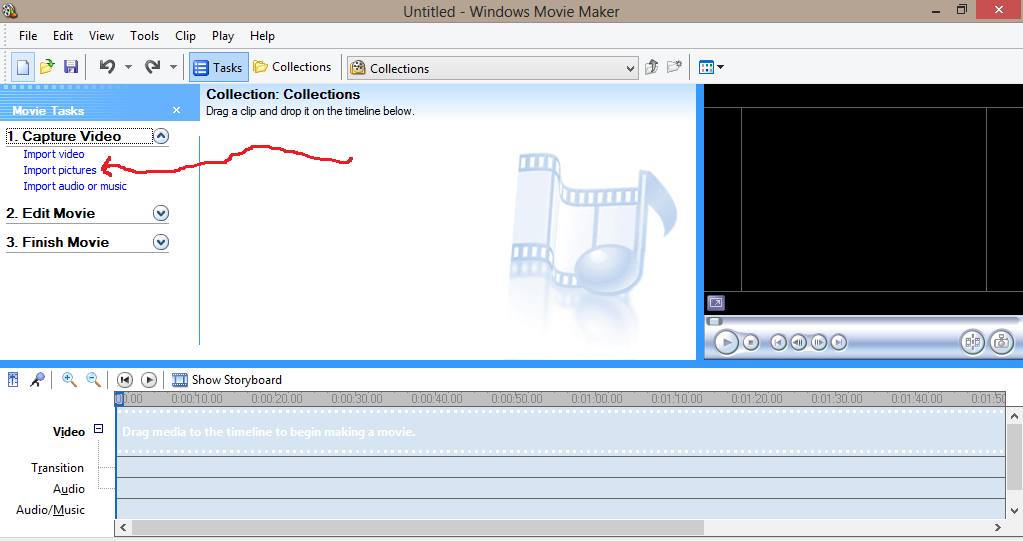Close the Movie Tasks pane

click(x=176, y=110)
